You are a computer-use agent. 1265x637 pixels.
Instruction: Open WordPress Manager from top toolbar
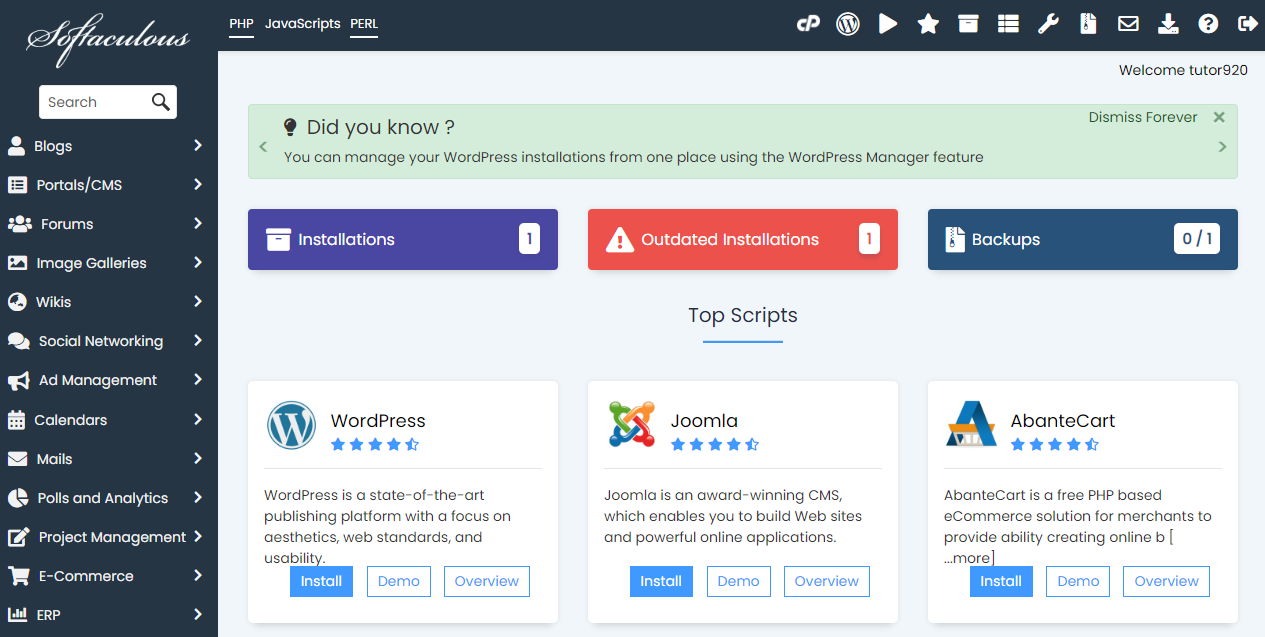coord(848,24)
